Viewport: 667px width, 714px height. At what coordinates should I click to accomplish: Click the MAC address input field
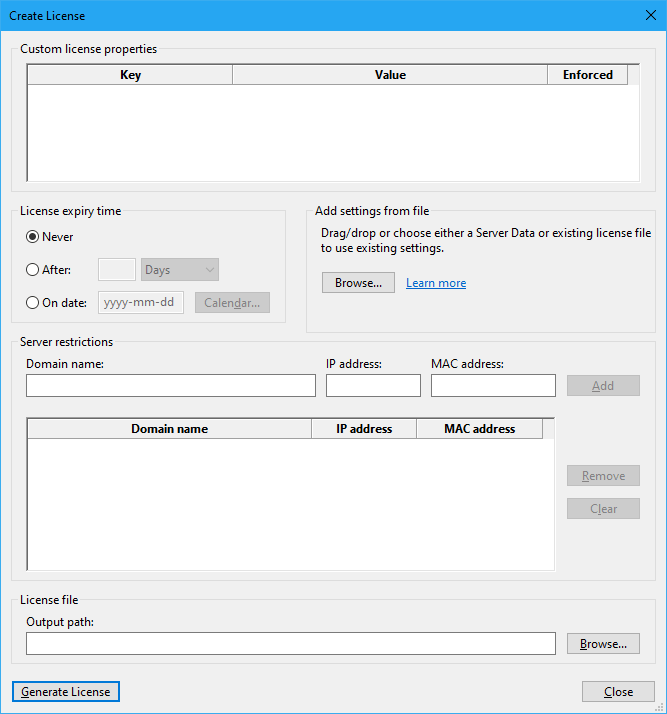(x=493, y=386)
